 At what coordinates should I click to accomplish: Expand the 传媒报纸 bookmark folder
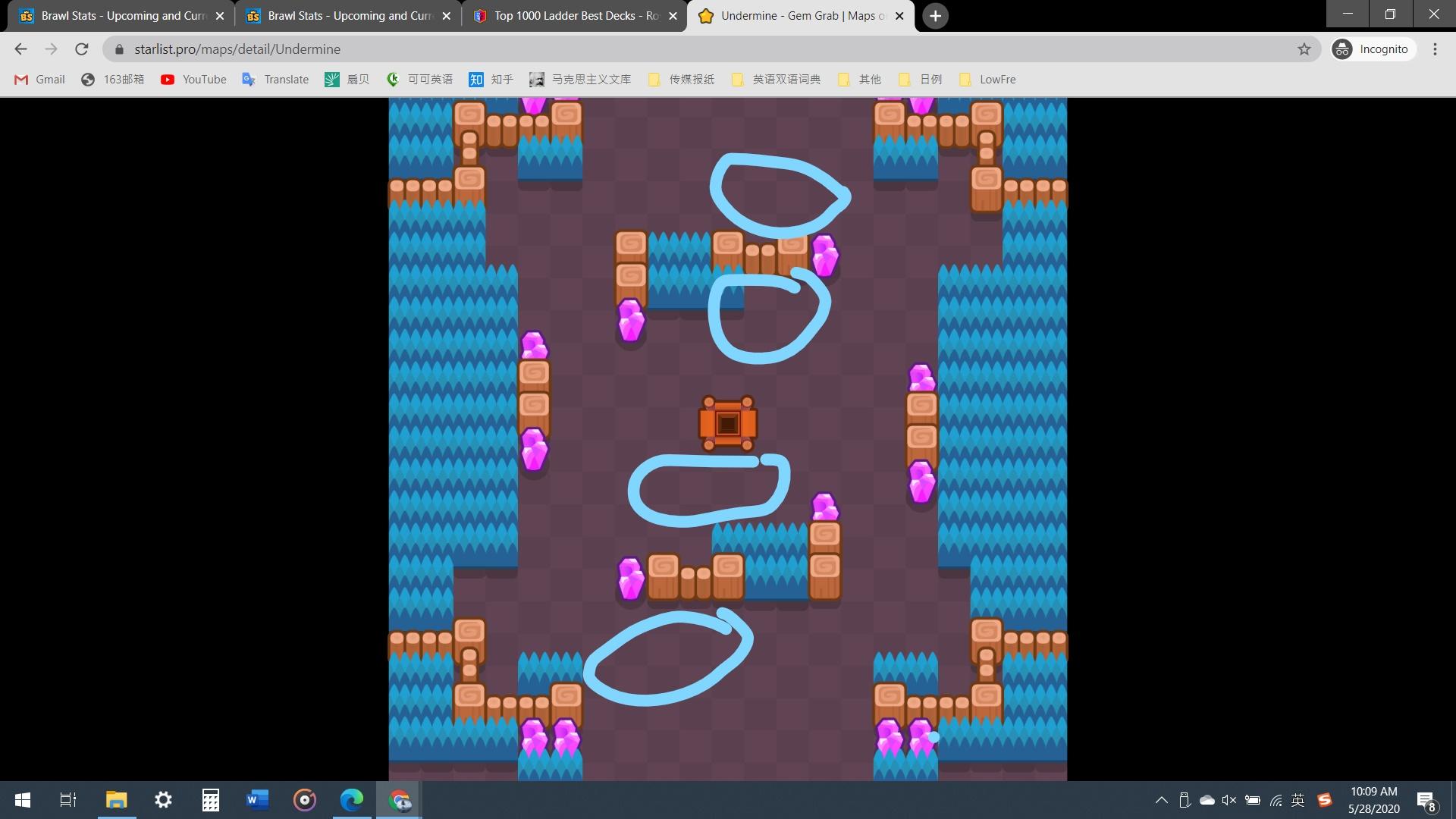(x=681, y=80)
